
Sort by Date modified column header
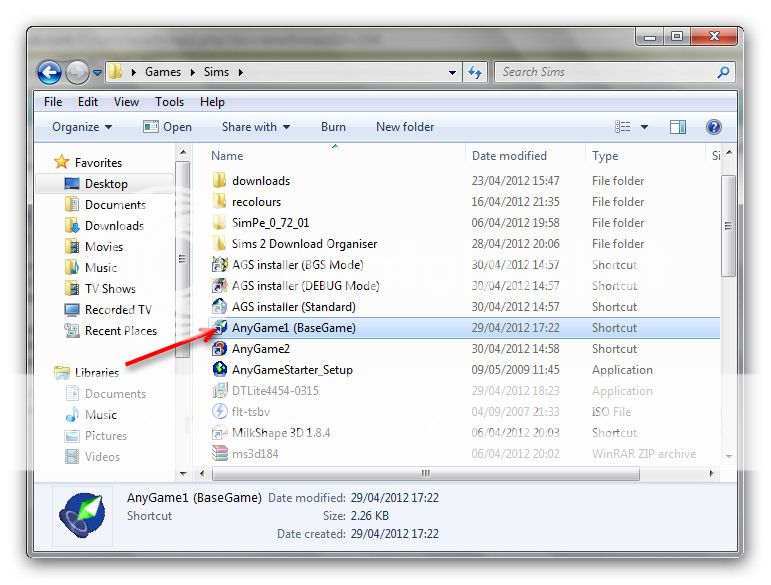tap(509, 156)
